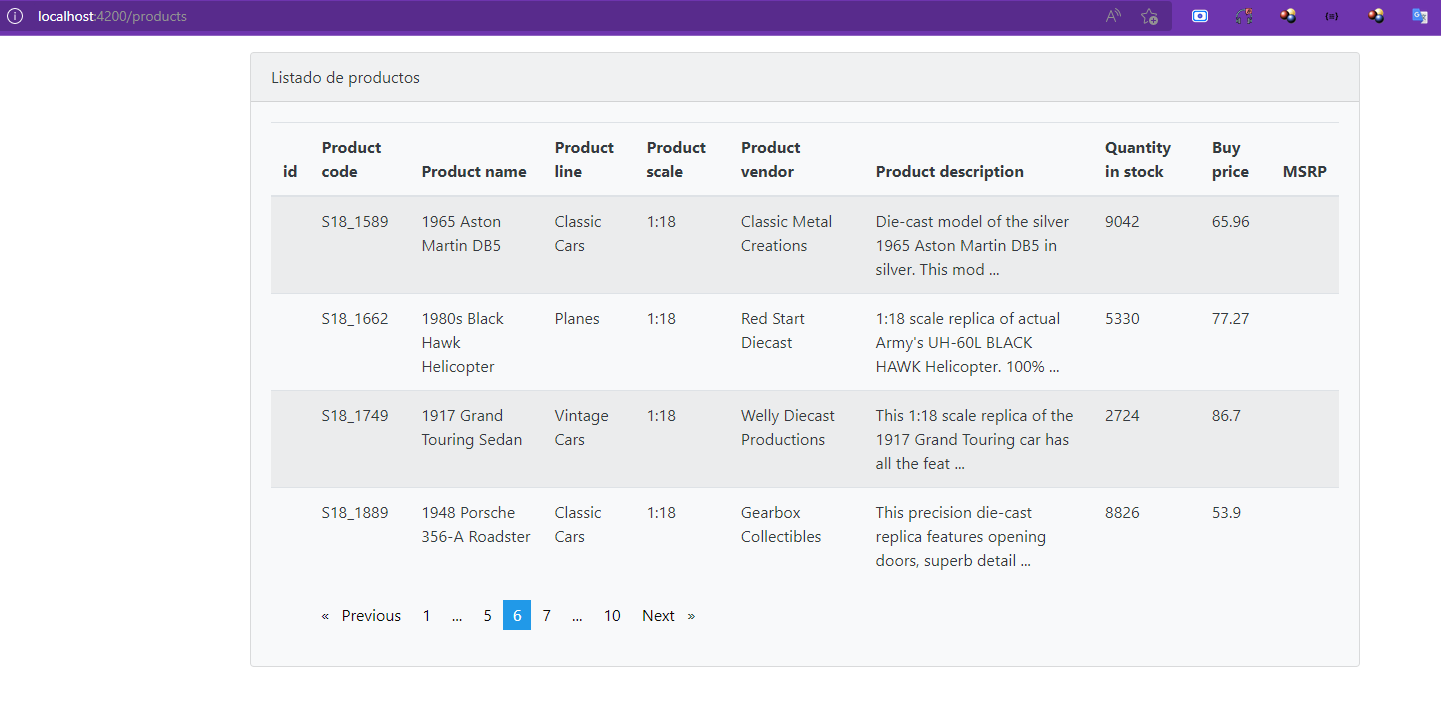Click the S18_1589 product row
The width and height of the screenshot is (1441, 714).
355,222
